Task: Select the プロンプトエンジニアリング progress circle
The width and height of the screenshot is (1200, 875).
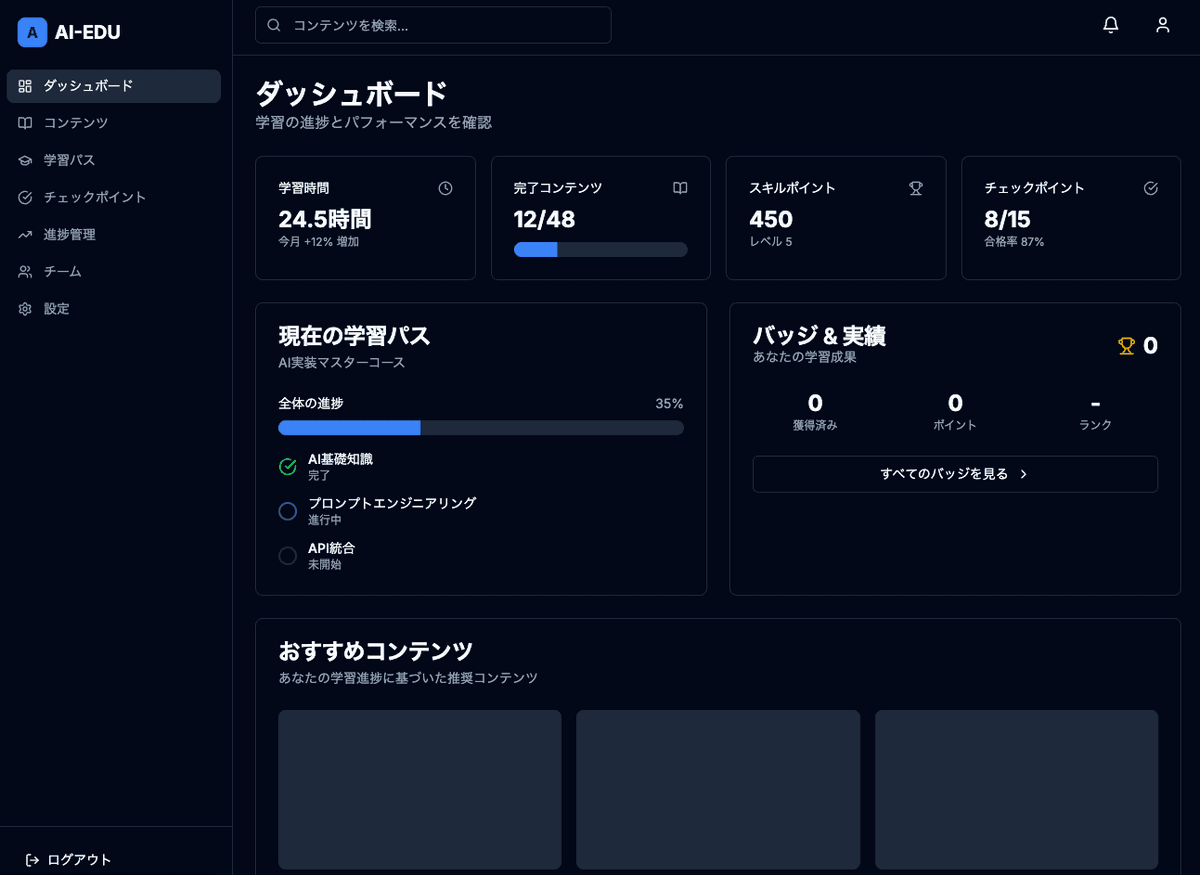Action: (x=287, y=511)
